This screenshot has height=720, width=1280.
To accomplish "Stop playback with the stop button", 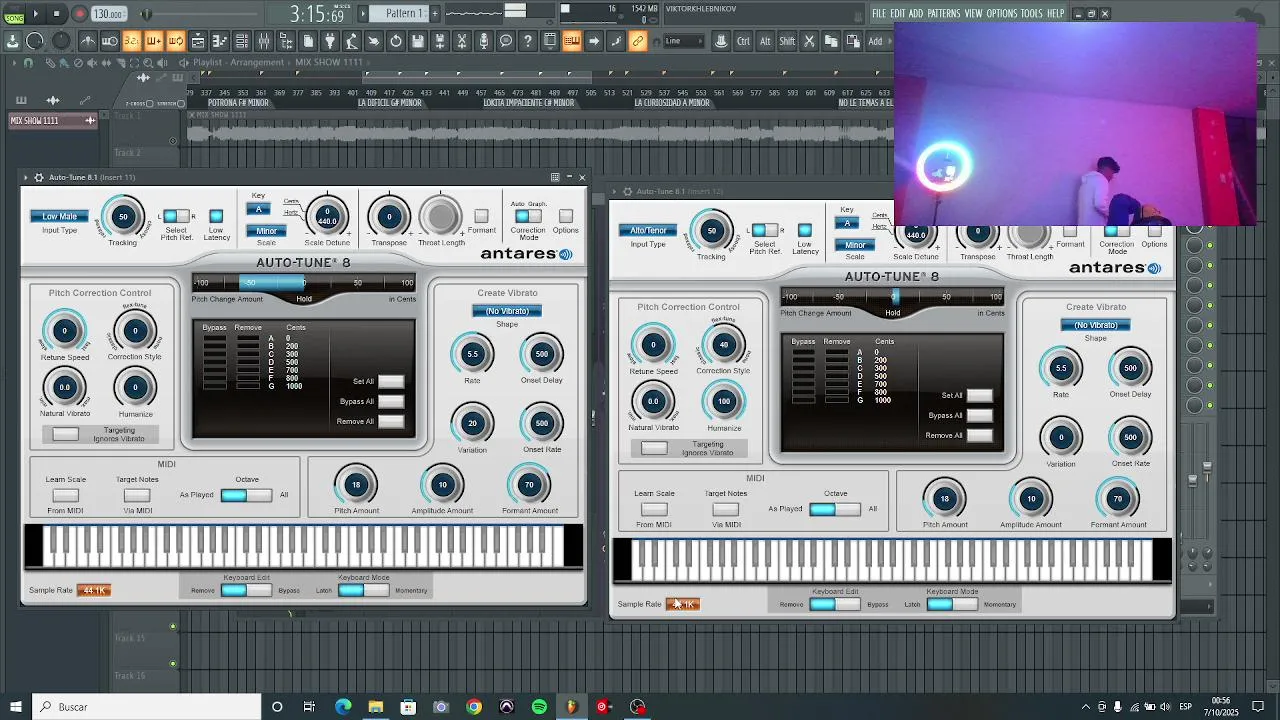I will click(57, 14).
